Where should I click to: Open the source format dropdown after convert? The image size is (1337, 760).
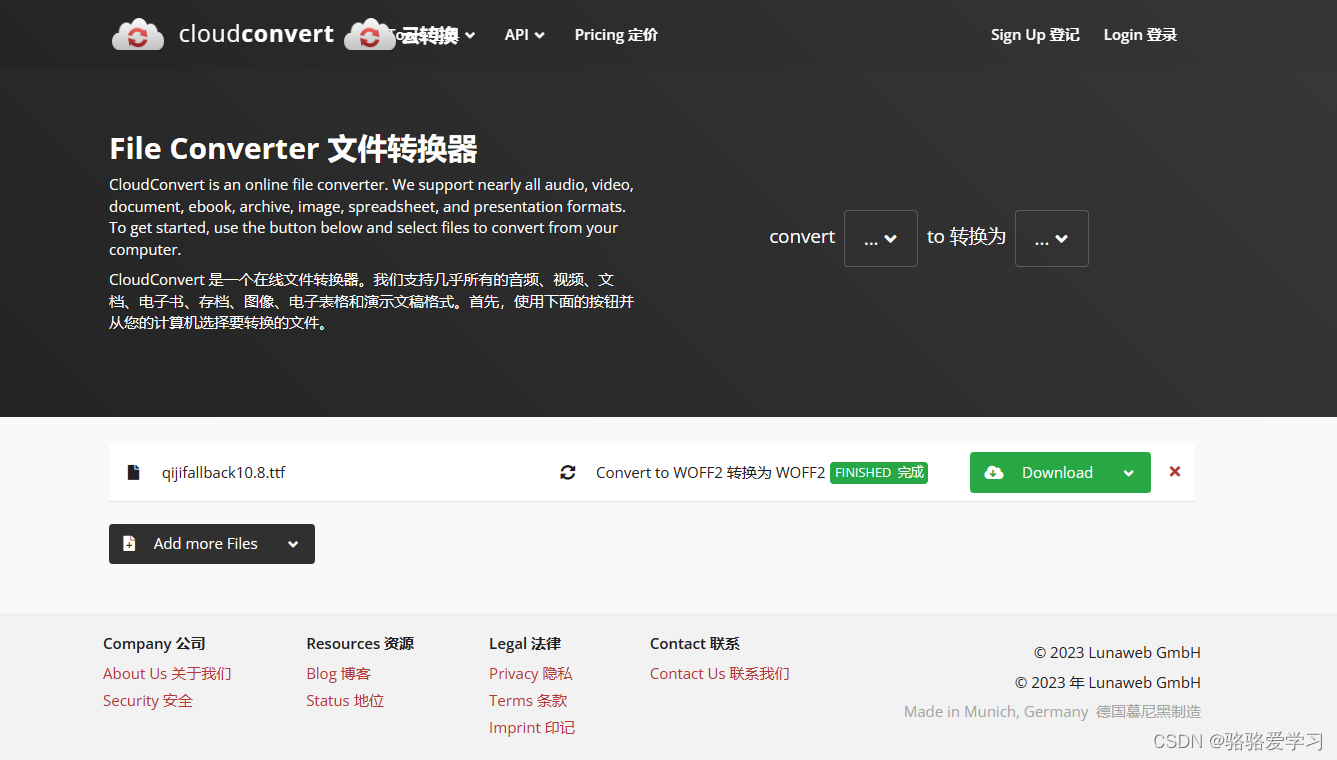[881, 238]
